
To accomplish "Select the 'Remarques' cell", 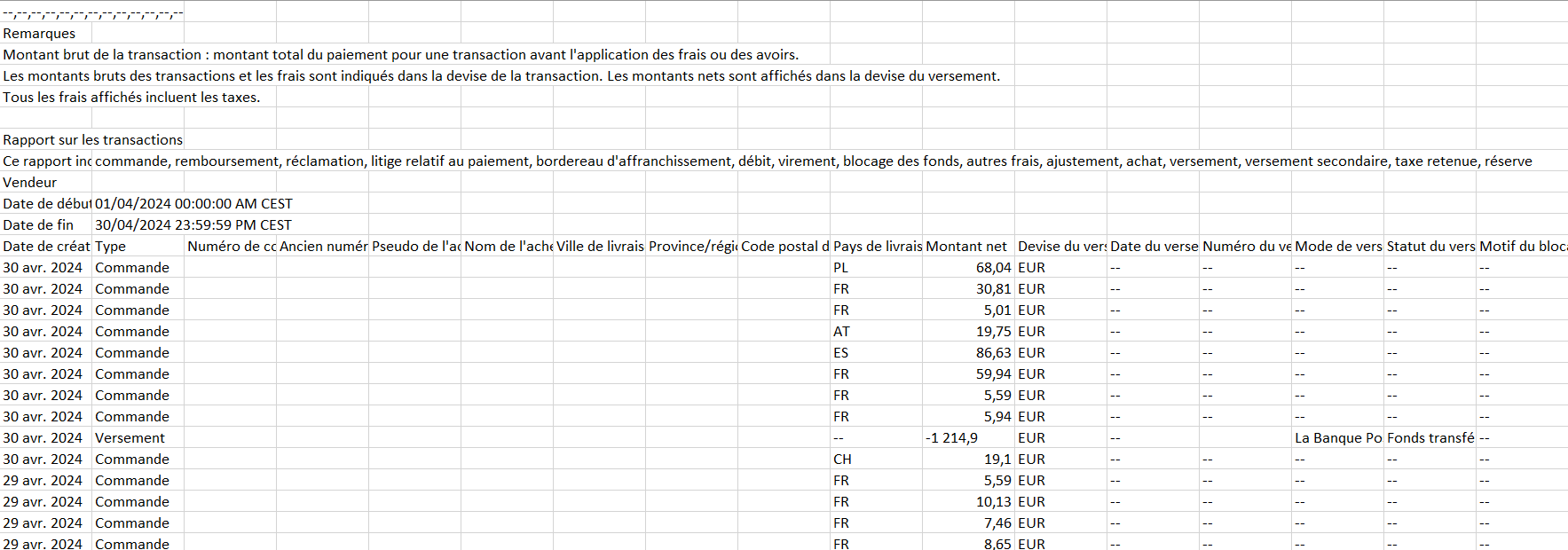I will pos(40,34).
